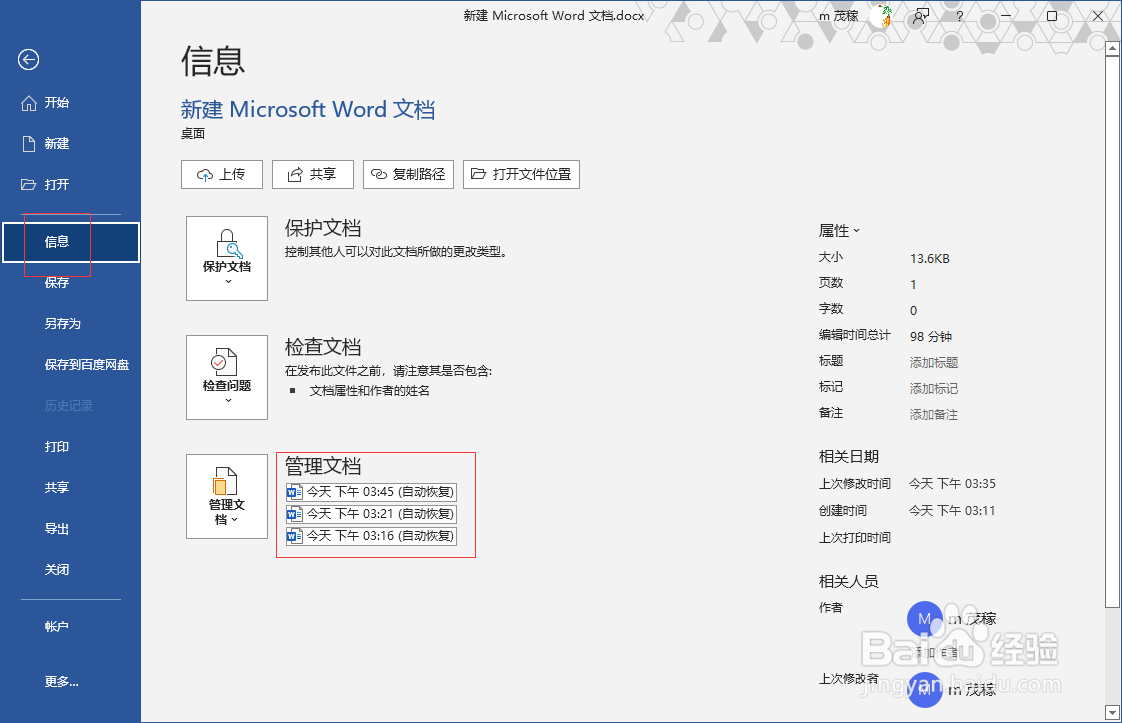Click 保存到百度网盘
Screen dimensions: 1122x723
point(70,364)
